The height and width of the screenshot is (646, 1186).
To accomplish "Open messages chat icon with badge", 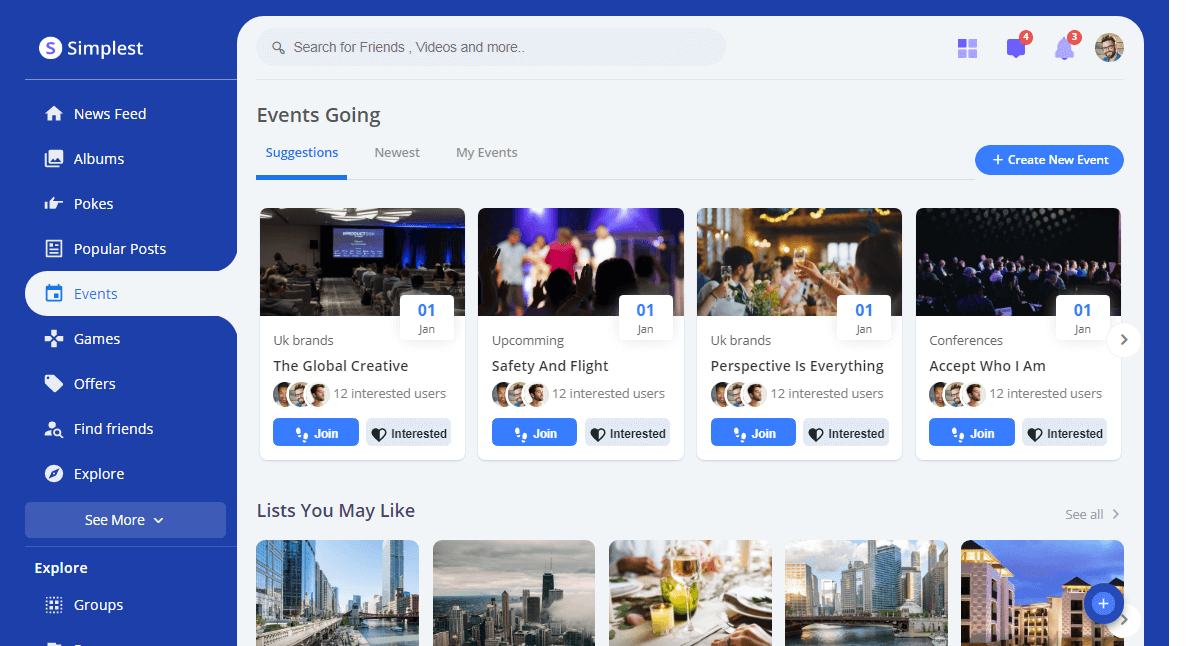I will click(x=1016, y=48).
